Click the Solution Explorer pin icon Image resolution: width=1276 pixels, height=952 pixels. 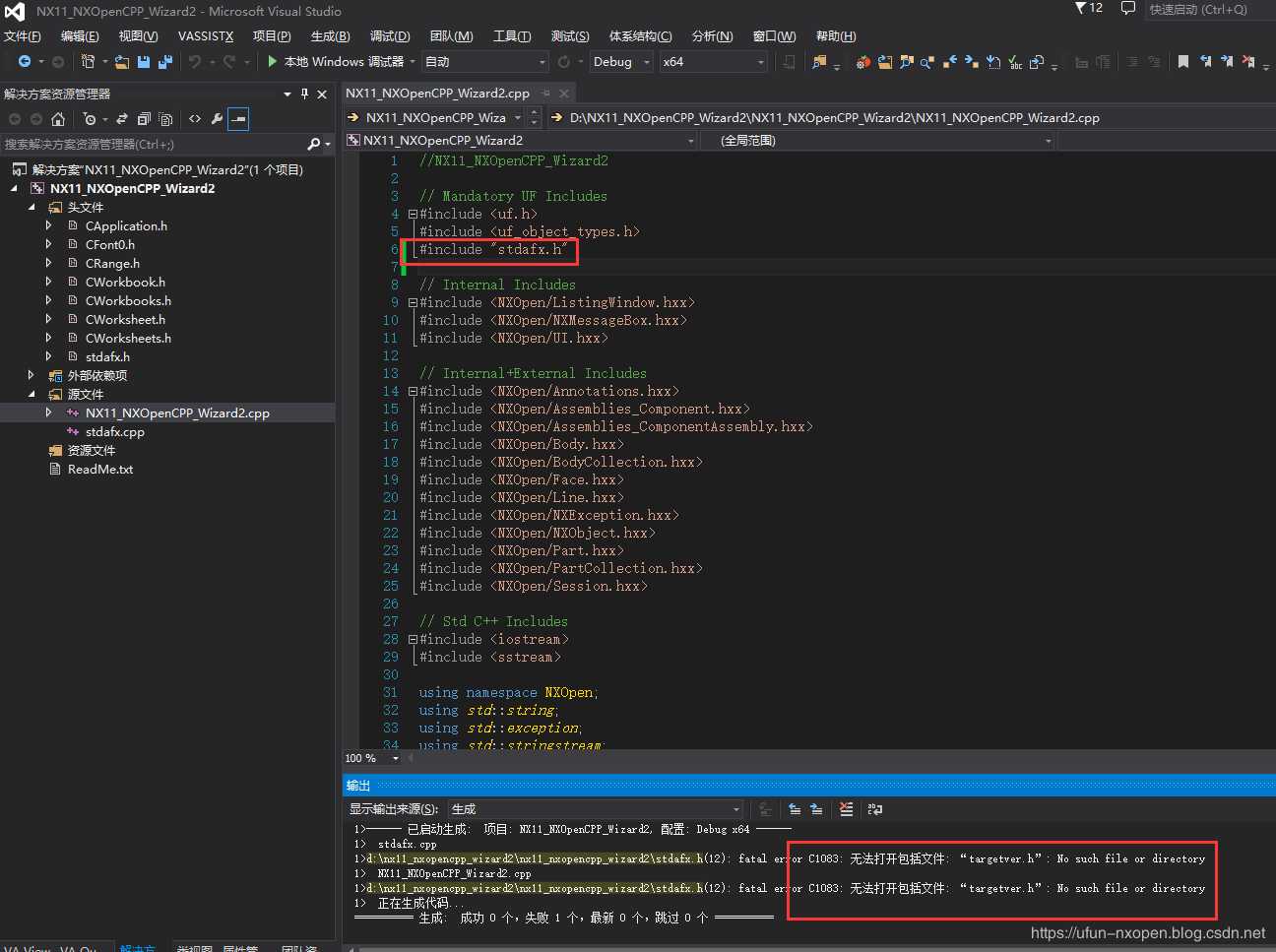(304, 94)
